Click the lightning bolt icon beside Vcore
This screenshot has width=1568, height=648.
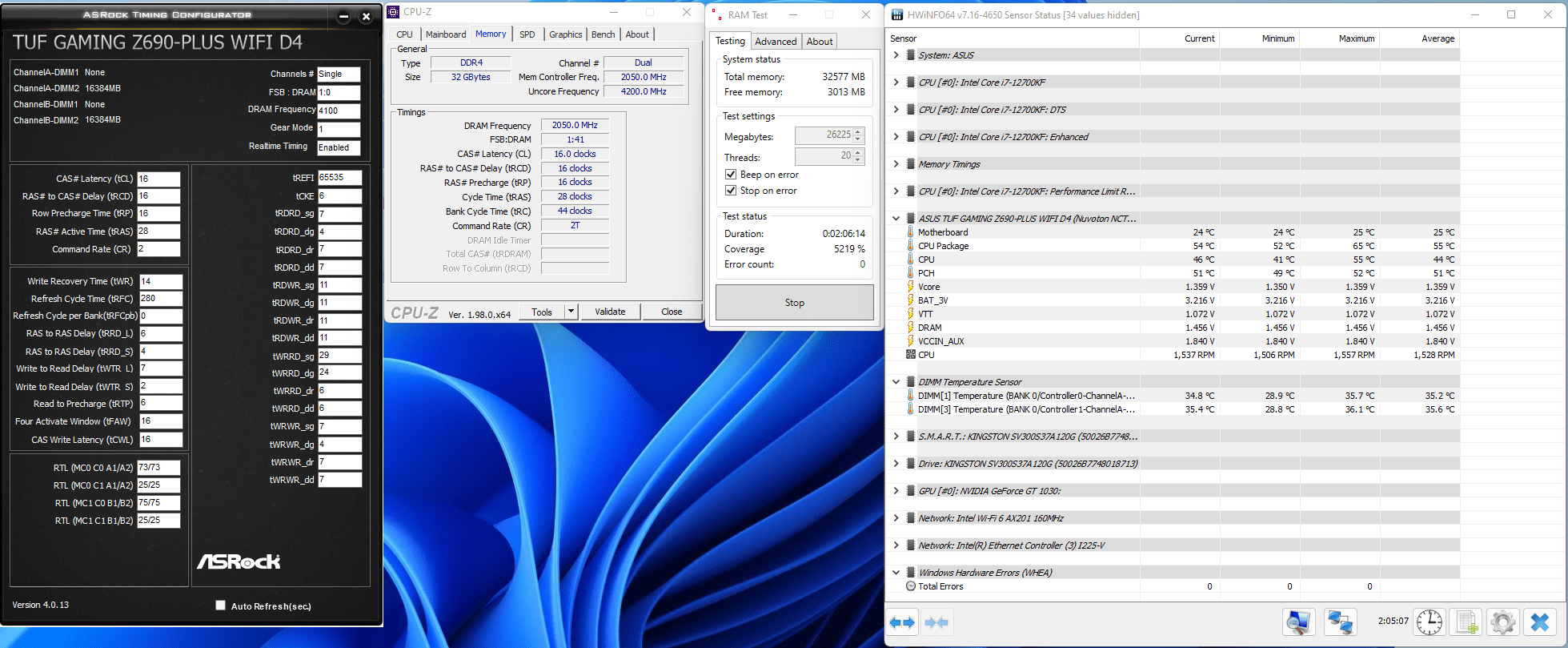click(x=911, y=287)
